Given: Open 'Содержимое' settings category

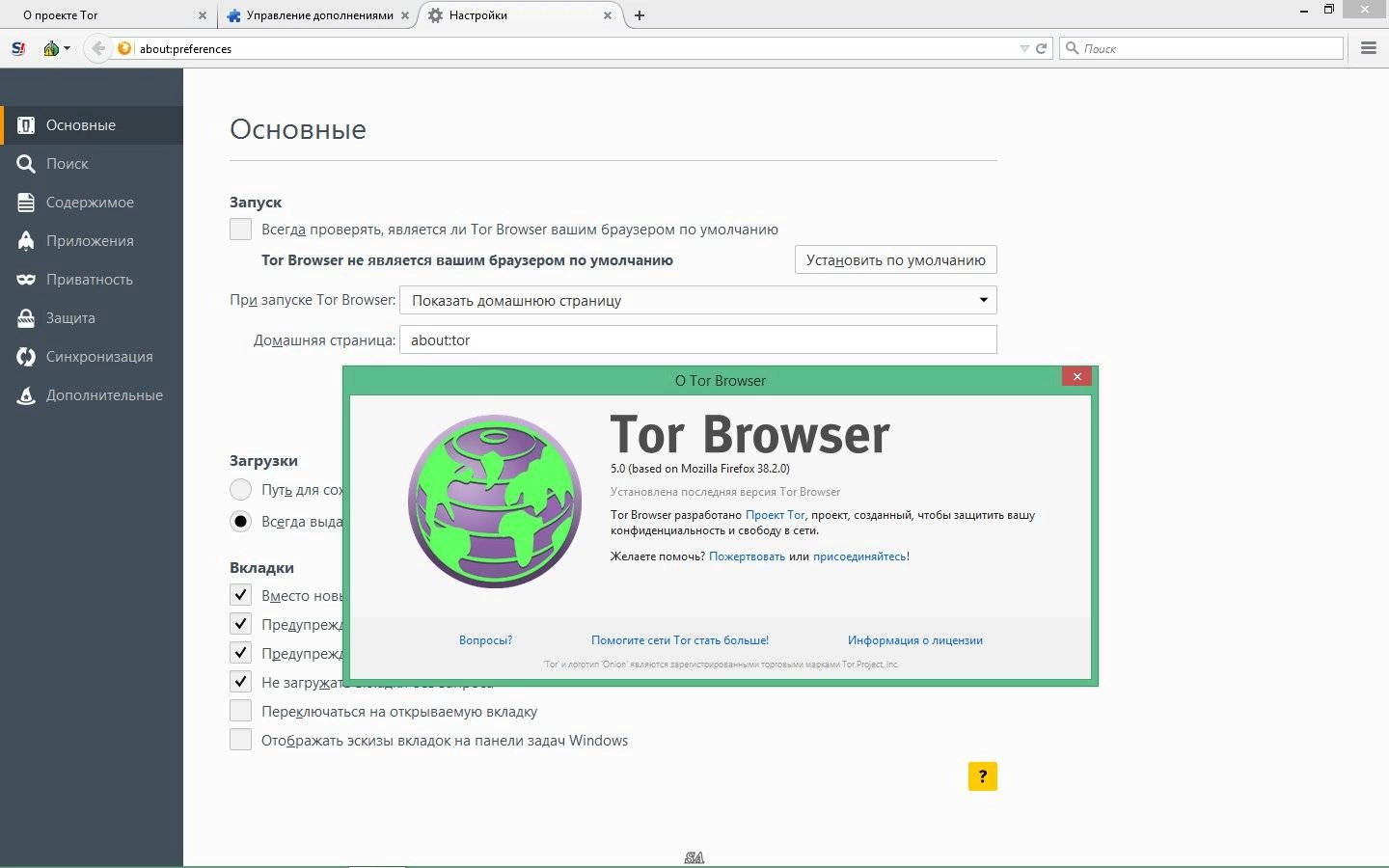Looking at the screenshot, I should 92,203.
